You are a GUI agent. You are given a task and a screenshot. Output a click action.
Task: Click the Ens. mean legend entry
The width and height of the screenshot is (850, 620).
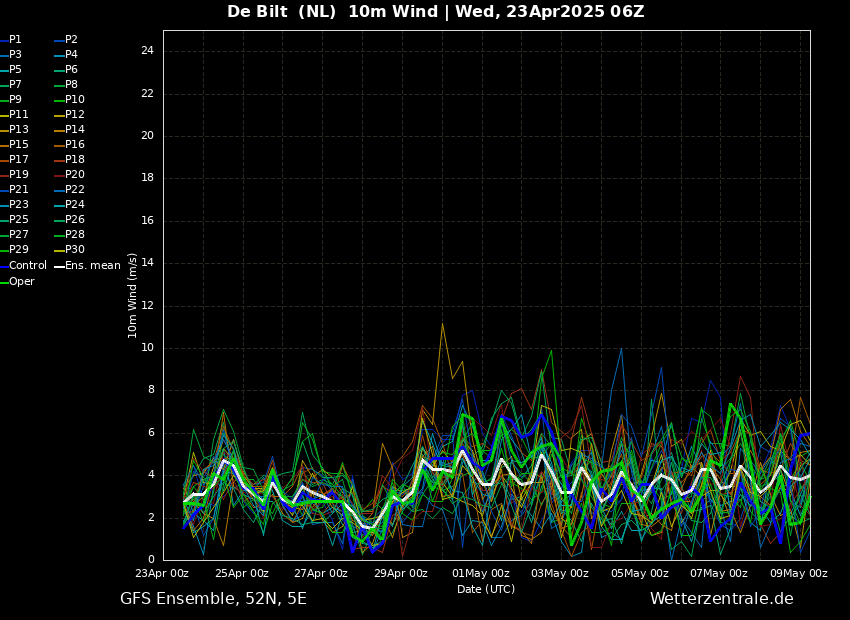click(92, 266)
